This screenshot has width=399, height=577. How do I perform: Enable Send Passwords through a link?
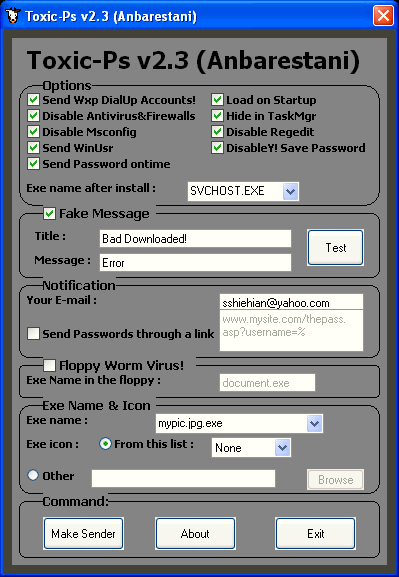point(33,334)
